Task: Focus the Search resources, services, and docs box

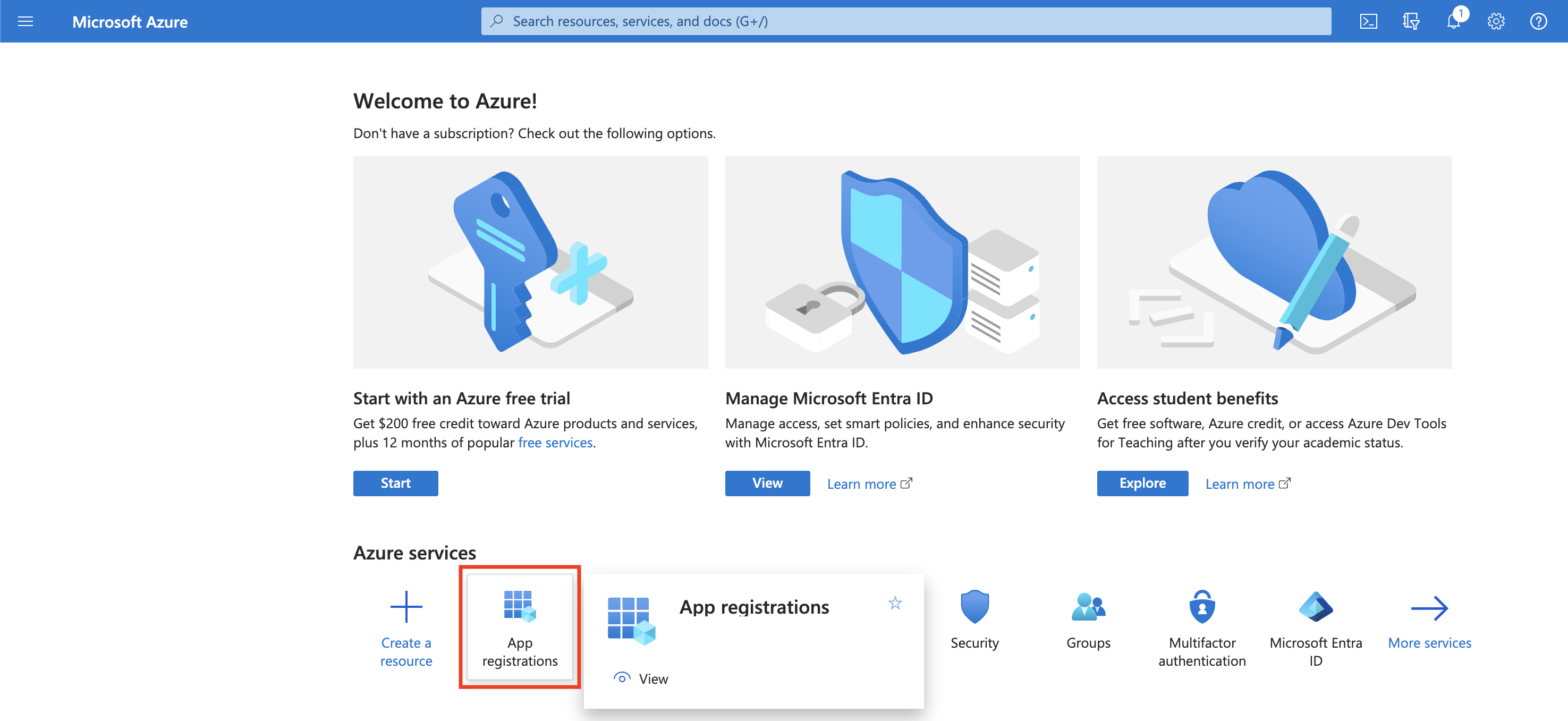Action: (906, 21)
